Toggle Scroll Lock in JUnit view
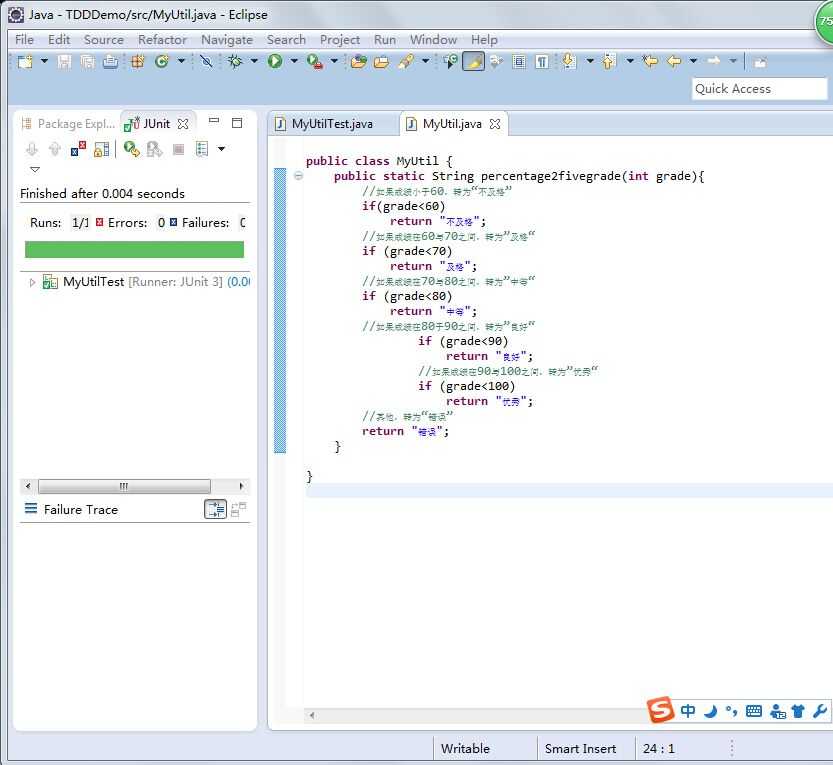Viewport: 833px width, 765px height. tap(101, 149)
